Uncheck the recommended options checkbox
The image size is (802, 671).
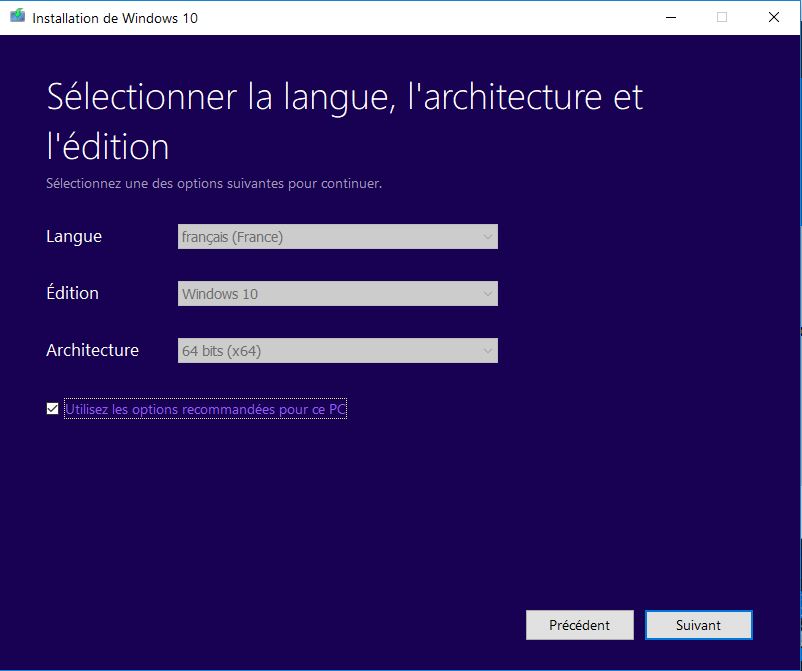[x=52, y=409]
